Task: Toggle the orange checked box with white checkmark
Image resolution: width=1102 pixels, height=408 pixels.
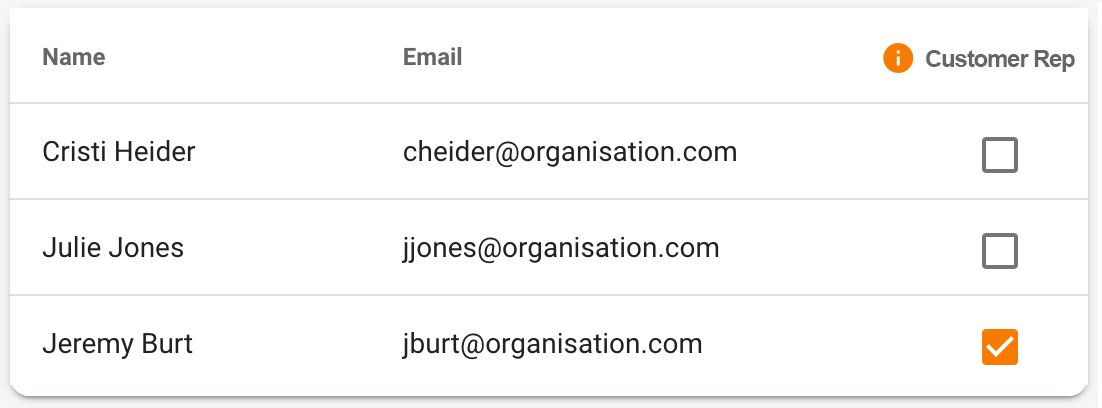Action: tap(999, 347)
